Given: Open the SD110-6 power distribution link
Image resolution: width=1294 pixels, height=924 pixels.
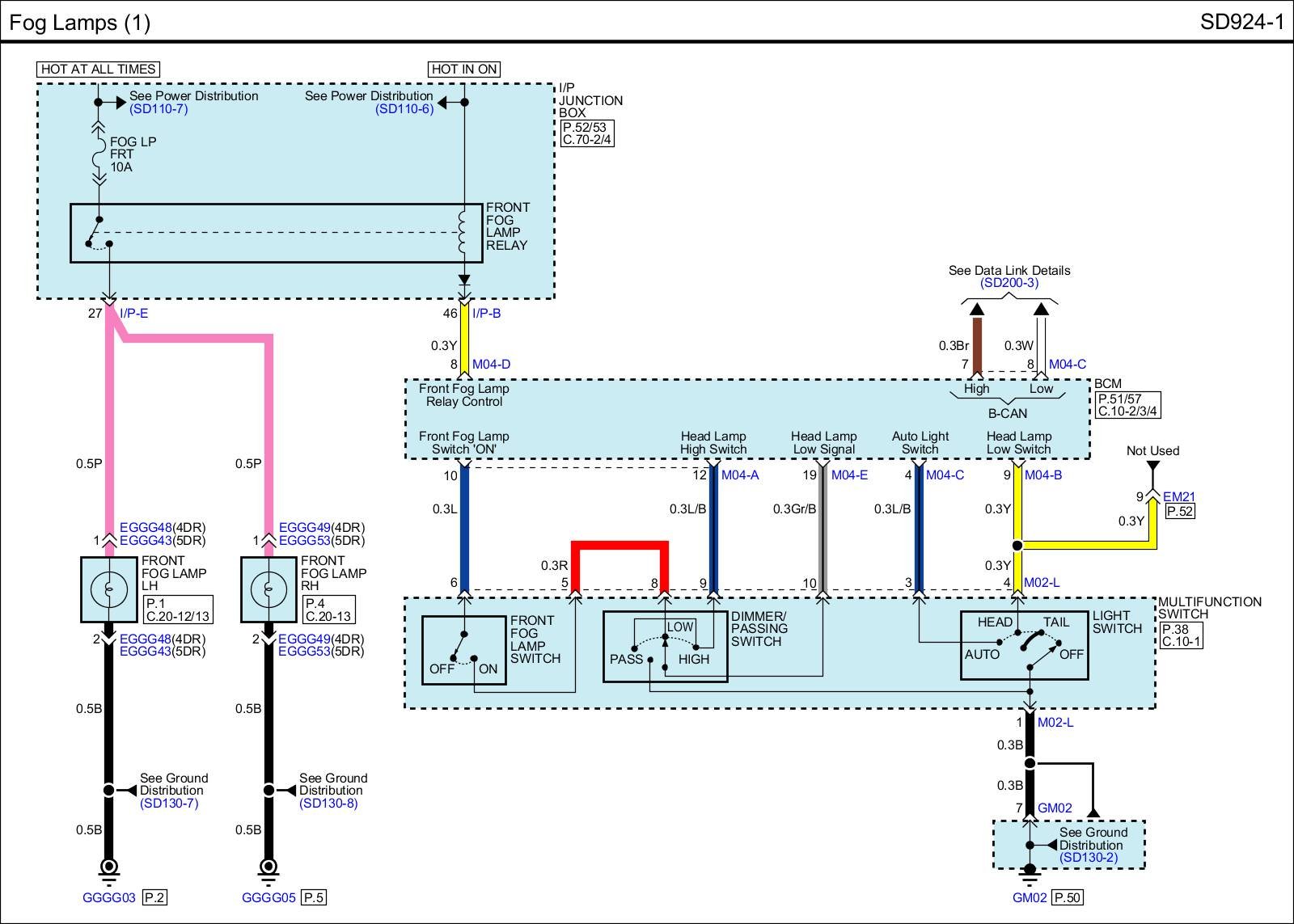Looking at the screenshot, I should point(404,109).
